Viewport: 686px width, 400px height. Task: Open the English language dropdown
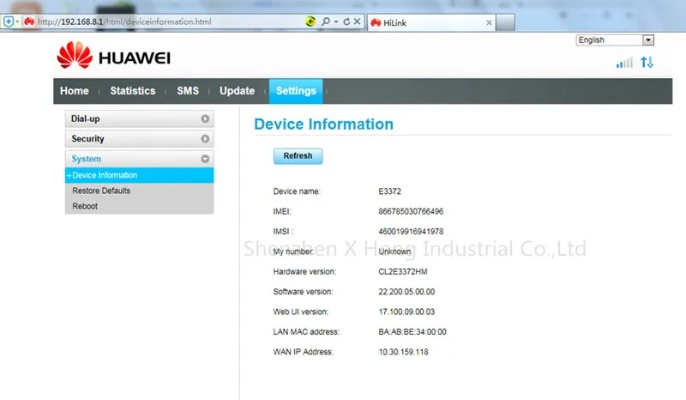(648, 40)
